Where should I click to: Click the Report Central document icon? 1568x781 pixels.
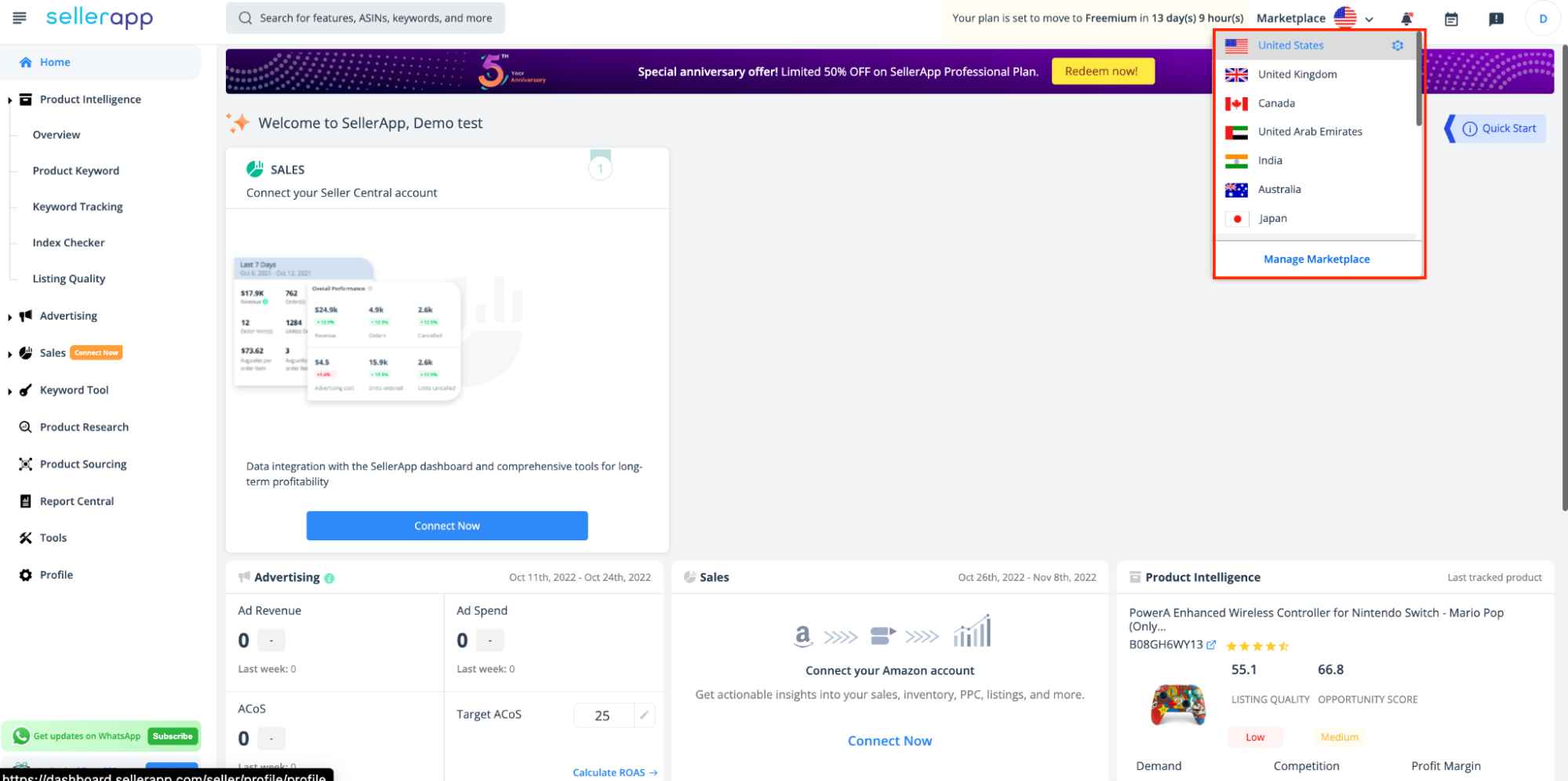26,501
